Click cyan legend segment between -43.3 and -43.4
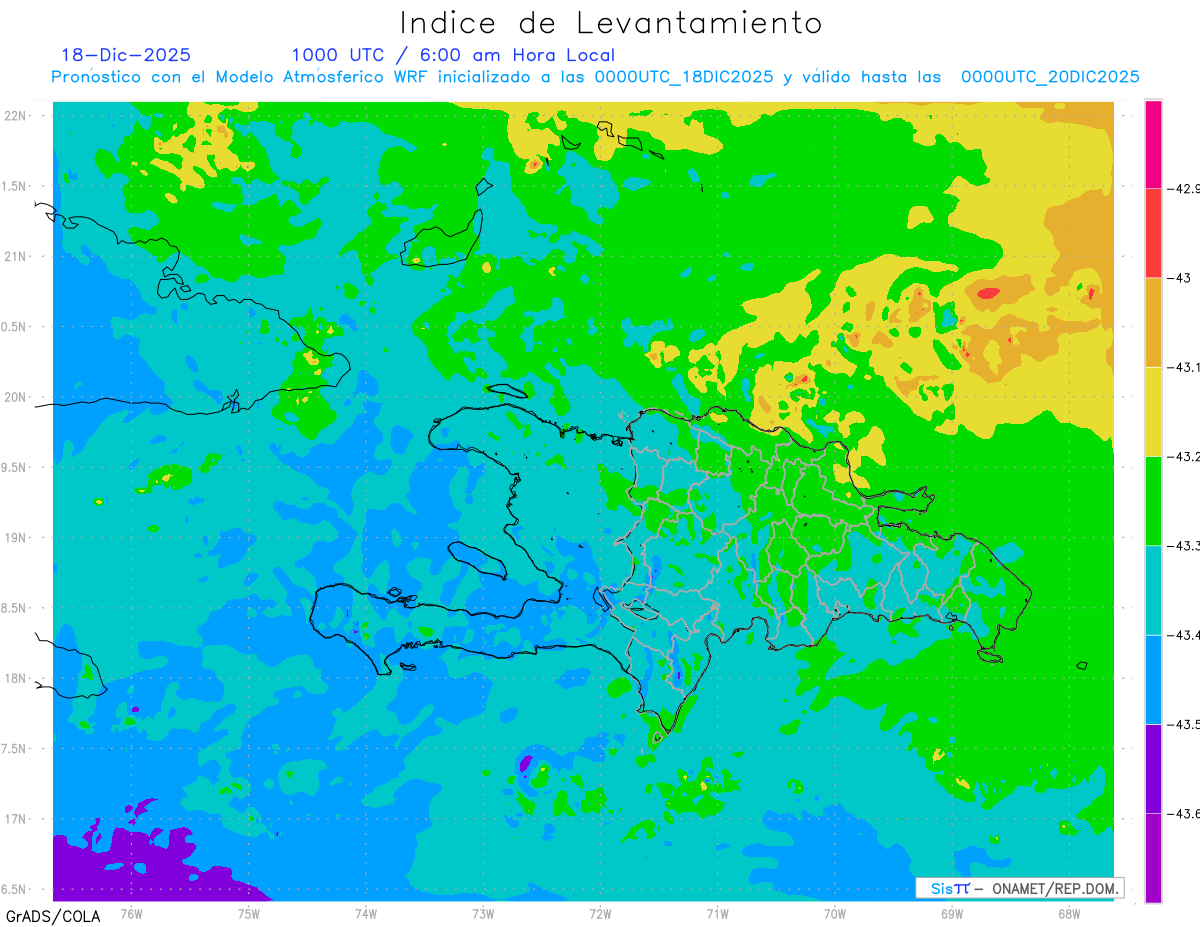This screenshot has height=927, width=1200. [x=1153, y=590]
